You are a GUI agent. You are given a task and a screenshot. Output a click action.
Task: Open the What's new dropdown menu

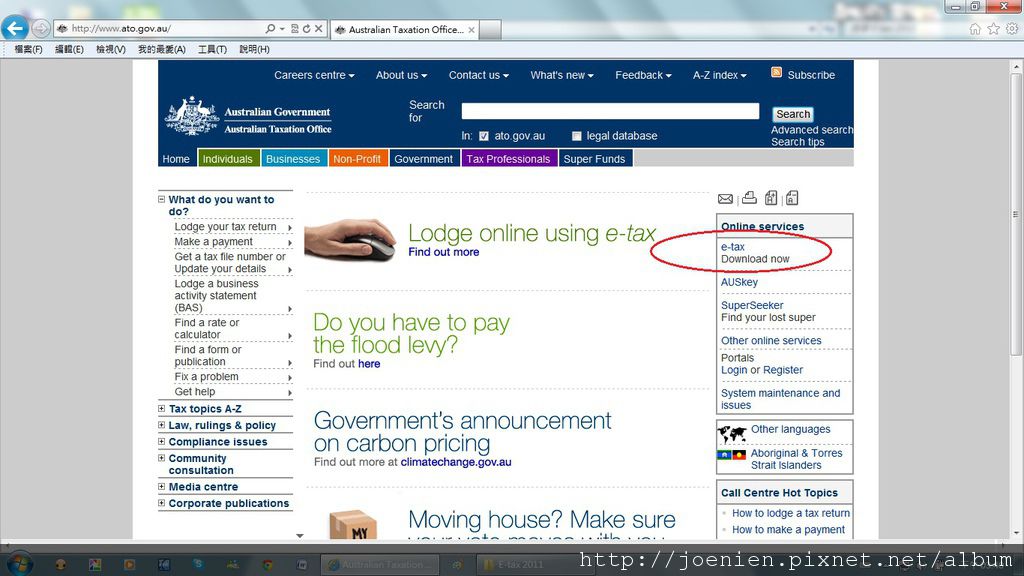tap(562, 75)
